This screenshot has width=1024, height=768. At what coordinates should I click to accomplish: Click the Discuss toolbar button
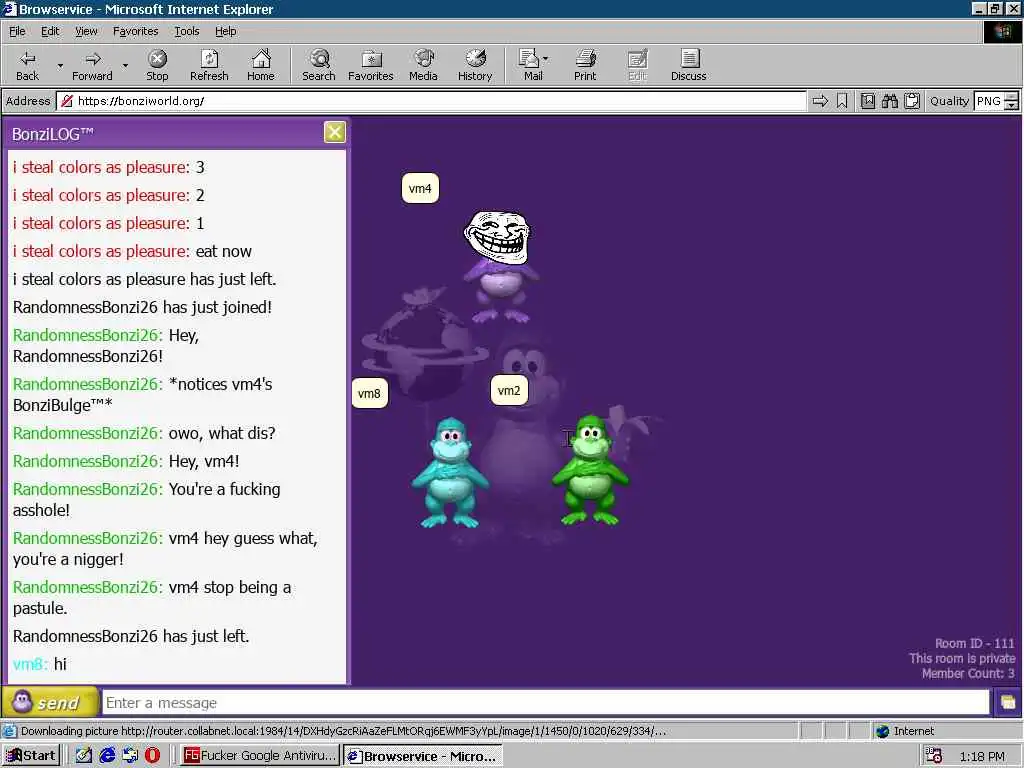coord(688,65)
